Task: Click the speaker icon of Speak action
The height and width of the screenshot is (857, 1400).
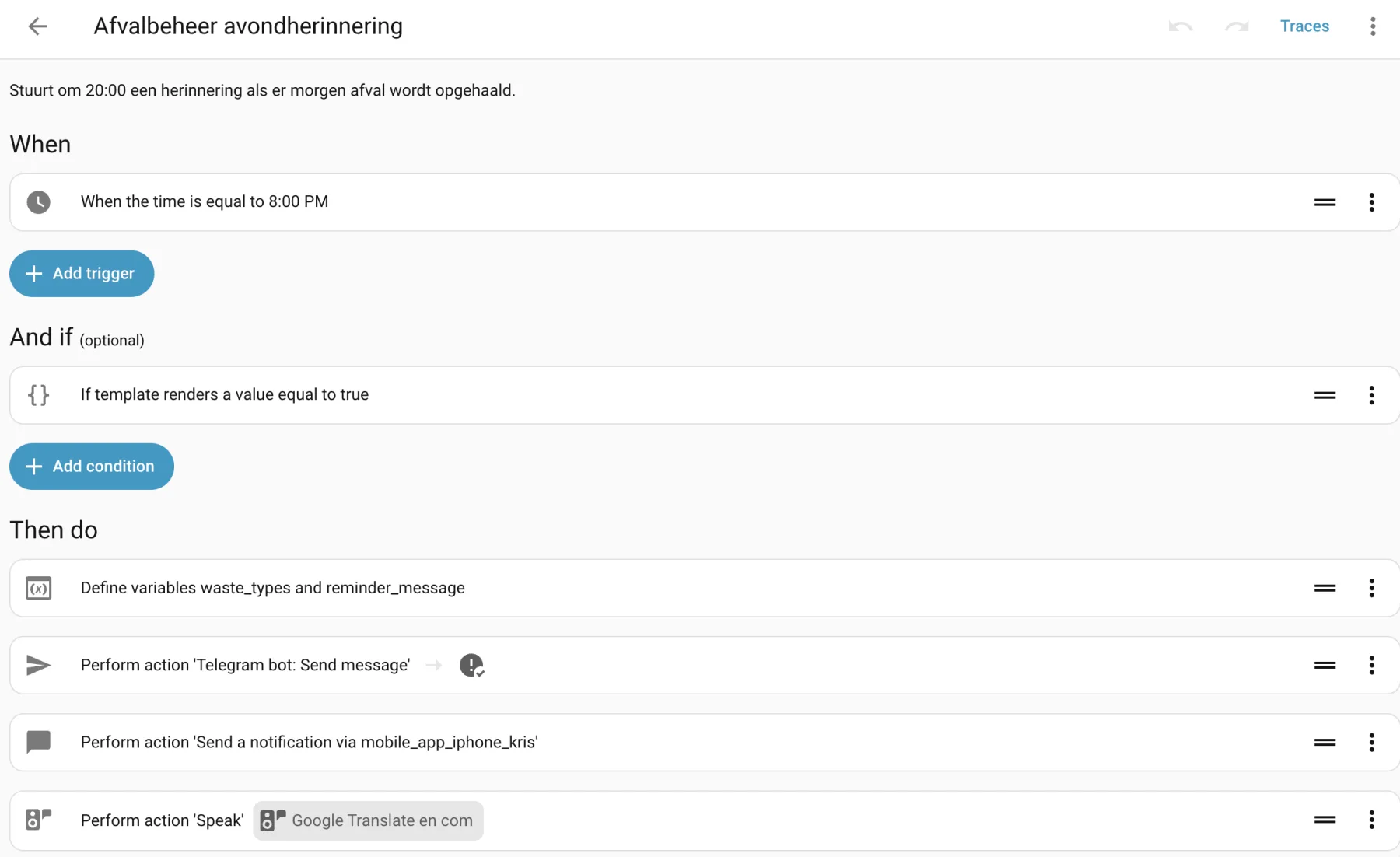Action: click(x=38, y=820)
